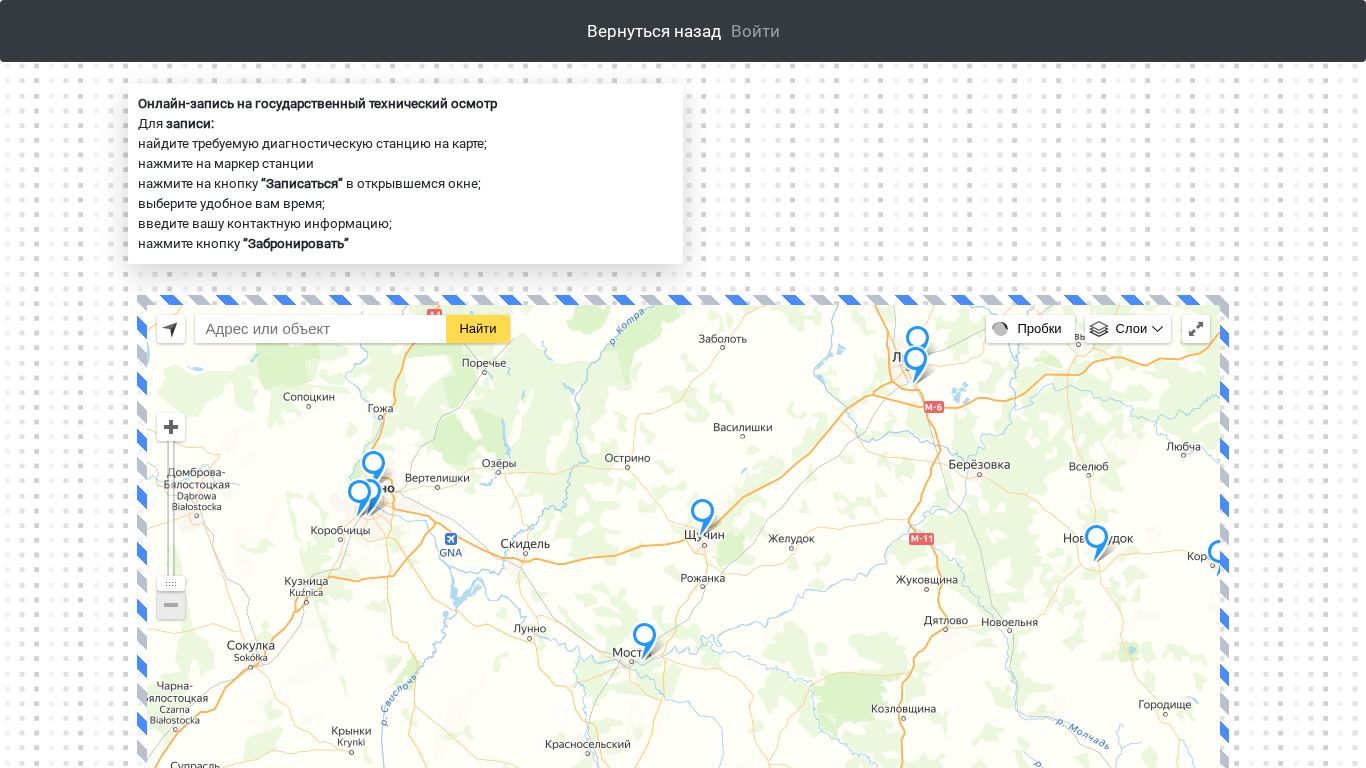Select the station marker at Щучин
The width and height of the screenshot is (1366, 768).
[702, 513]
